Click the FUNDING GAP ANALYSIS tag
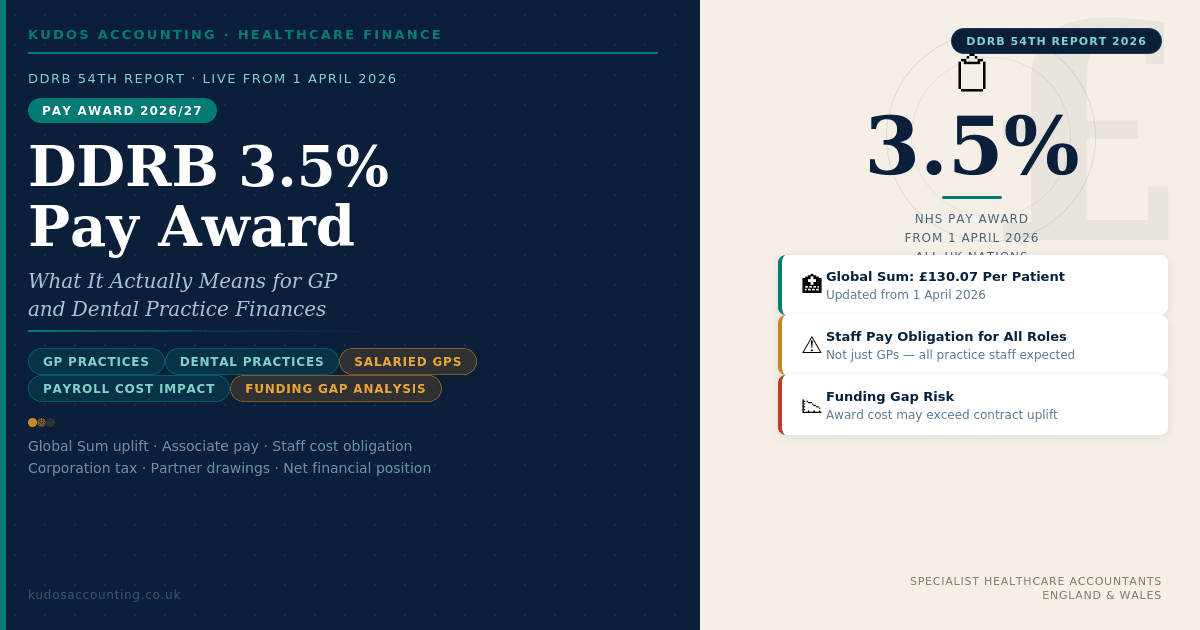Image resolution: width=1200 pixels, height=630 pixels. [x=336, y=389]
